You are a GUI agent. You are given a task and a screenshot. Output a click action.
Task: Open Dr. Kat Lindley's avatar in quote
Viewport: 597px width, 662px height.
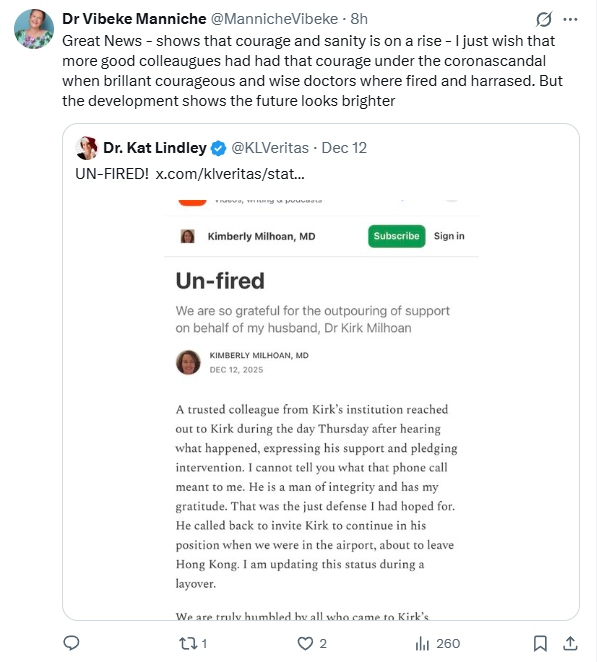pyautogui.click(x=87, y=148)
